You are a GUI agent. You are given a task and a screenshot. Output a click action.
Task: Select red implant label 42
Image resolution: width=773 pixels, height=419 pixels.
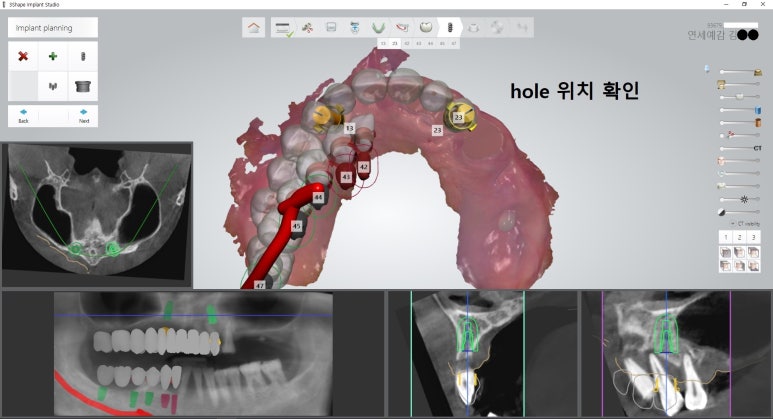point(364,167)
